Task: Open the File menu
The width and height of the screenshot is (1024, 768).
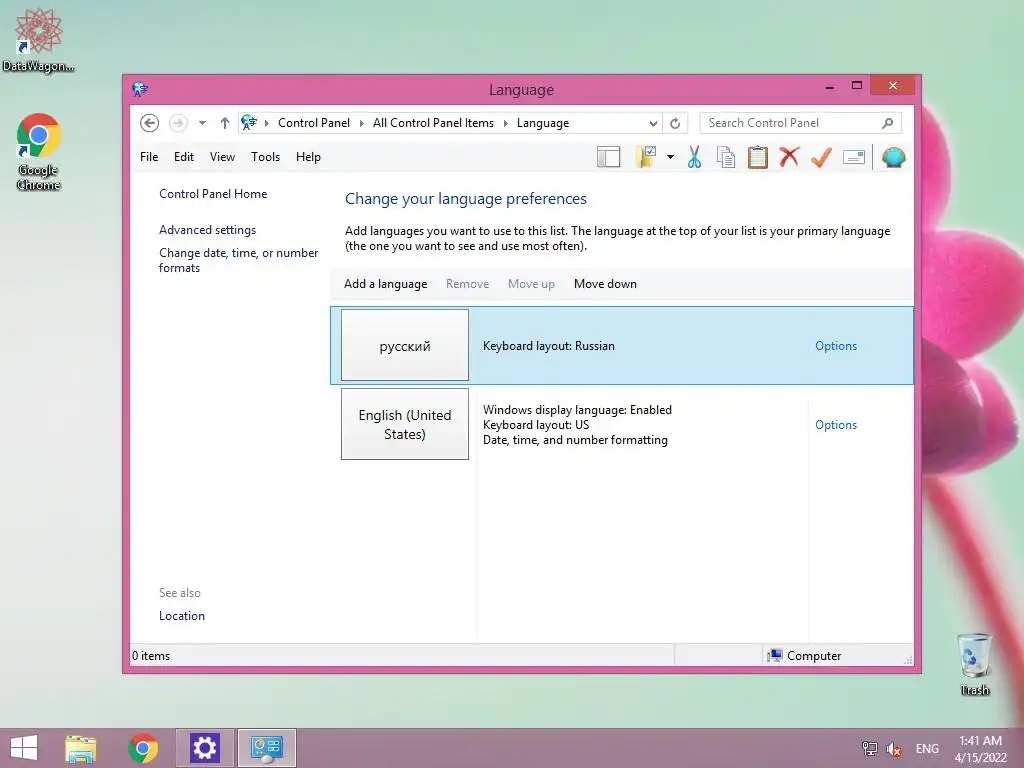Action: click(149, 157)
